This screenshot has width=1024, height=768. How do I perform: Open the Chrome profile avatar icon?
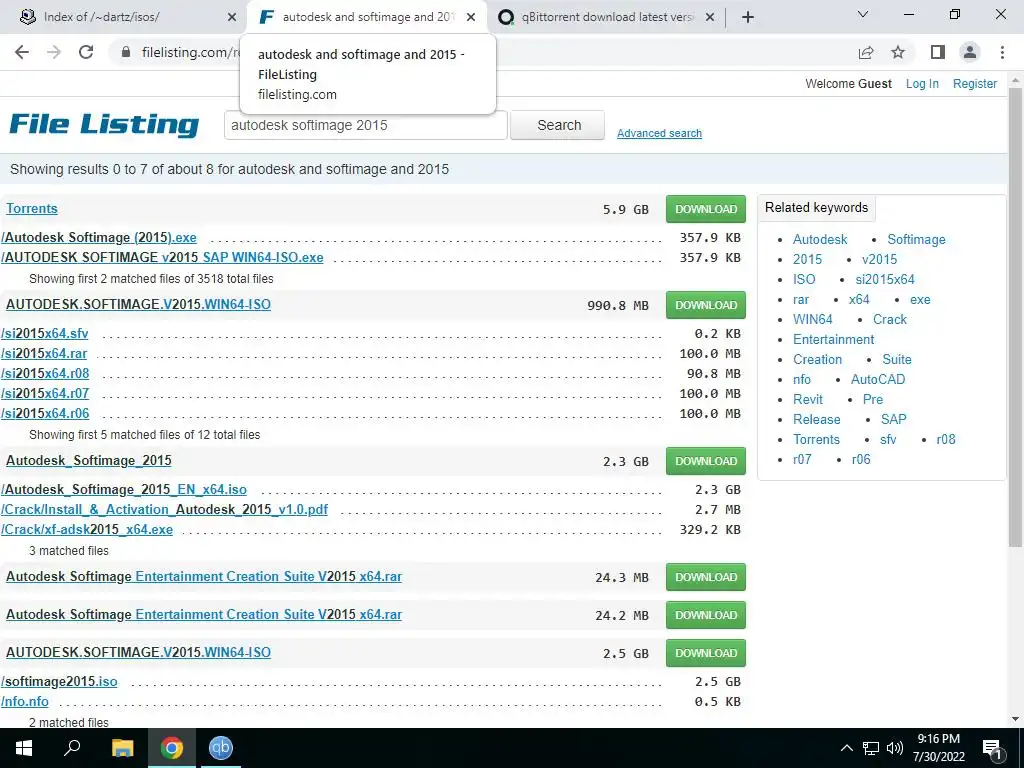pyautogui.click(x=970, y=52)
